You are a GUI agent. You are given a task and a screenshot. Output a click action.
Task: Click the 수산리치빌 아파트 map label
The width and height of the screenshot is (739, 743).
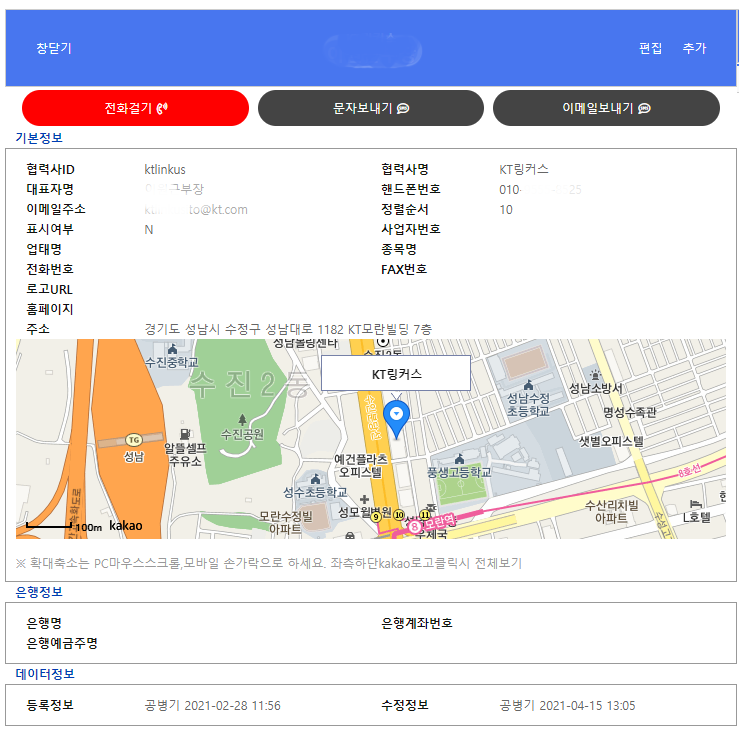(612, 511)
